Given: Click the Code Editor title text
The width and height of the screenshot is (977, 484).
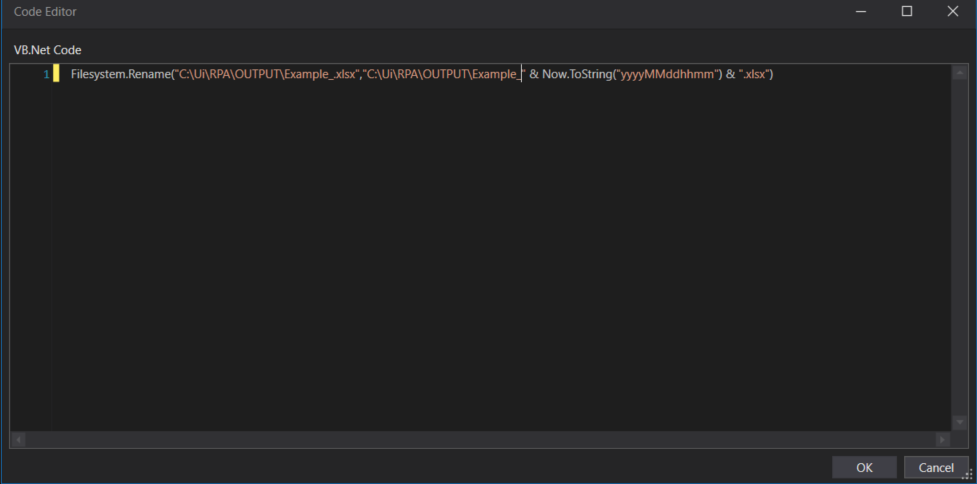Looking at the screenshot, I should (45, 12).
